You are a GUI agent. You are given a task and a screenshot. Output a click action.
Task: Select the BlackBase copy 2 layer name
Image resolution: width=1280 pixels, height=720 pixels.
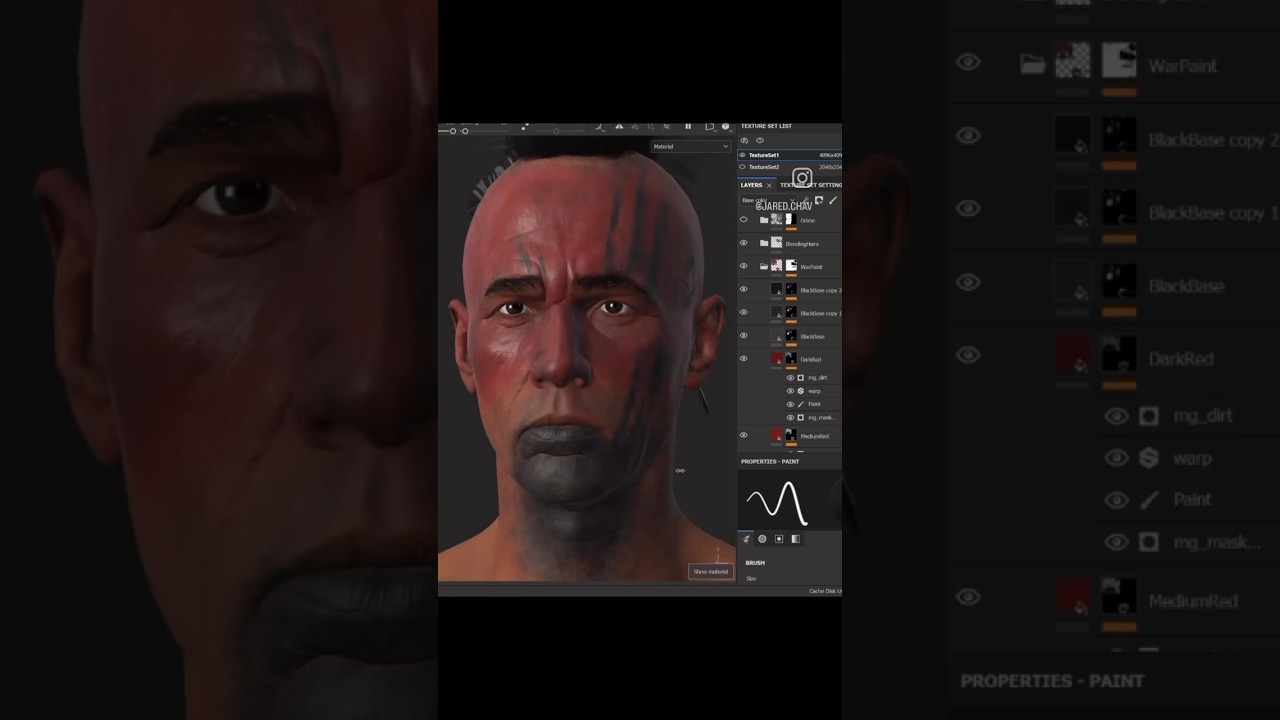pyautogui.click(x=820, y=290)
